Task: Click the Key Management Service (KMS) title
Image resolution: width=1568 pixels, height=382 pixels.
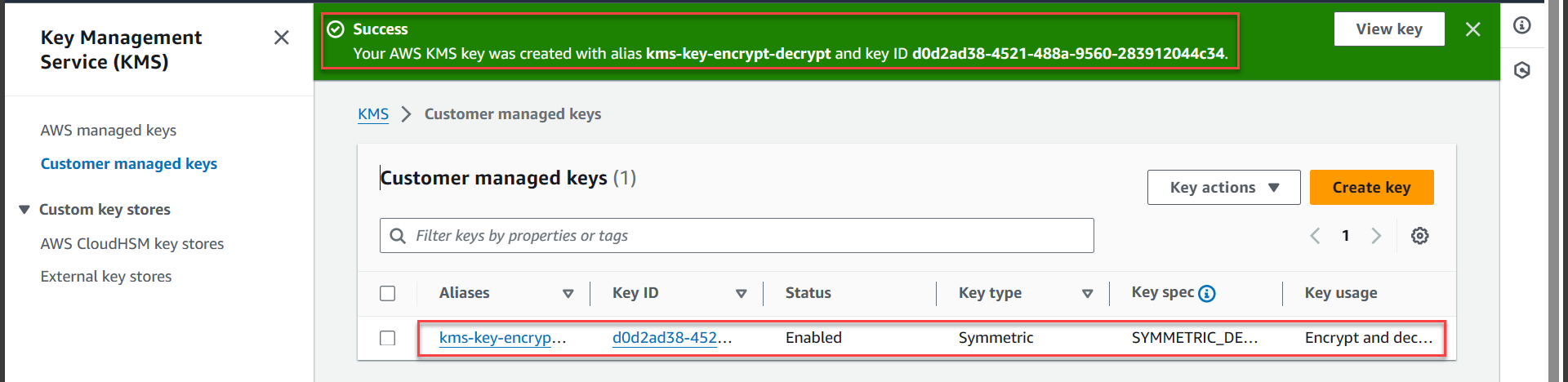Action: pyautogui.click(x=122, y=50)
